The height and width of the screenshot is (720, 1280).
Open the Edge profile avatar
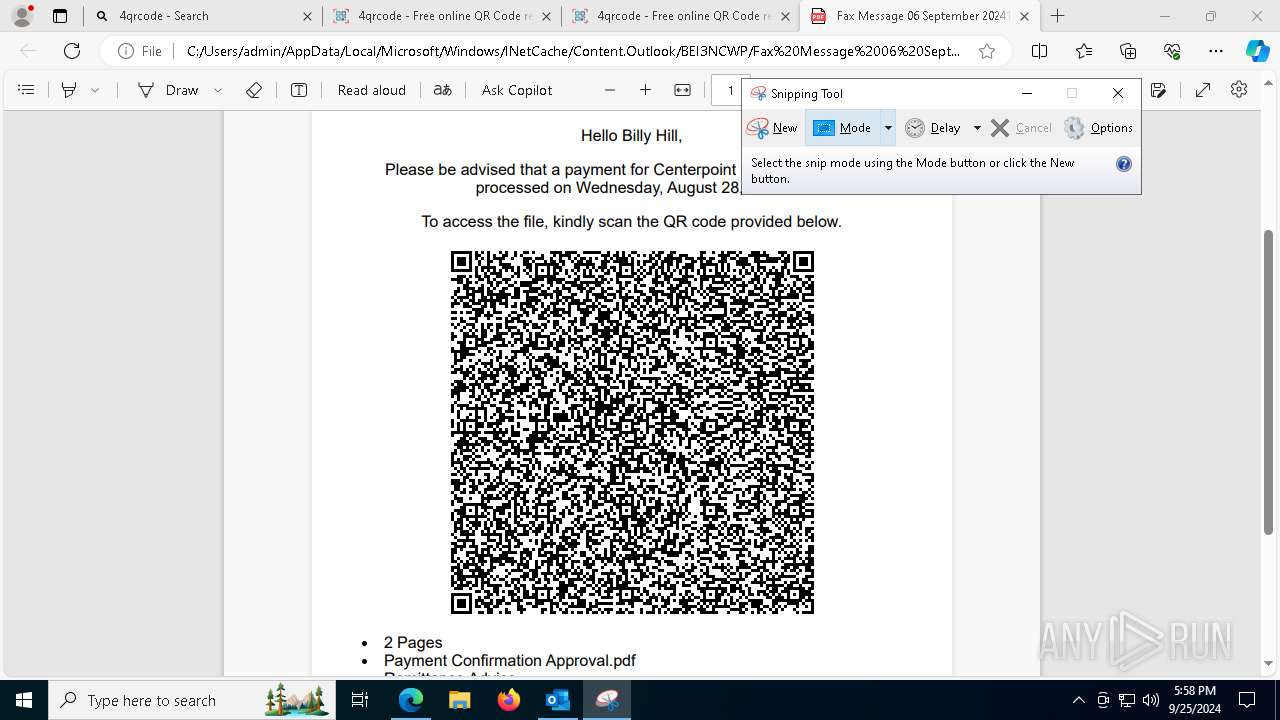tap(22, 15)
